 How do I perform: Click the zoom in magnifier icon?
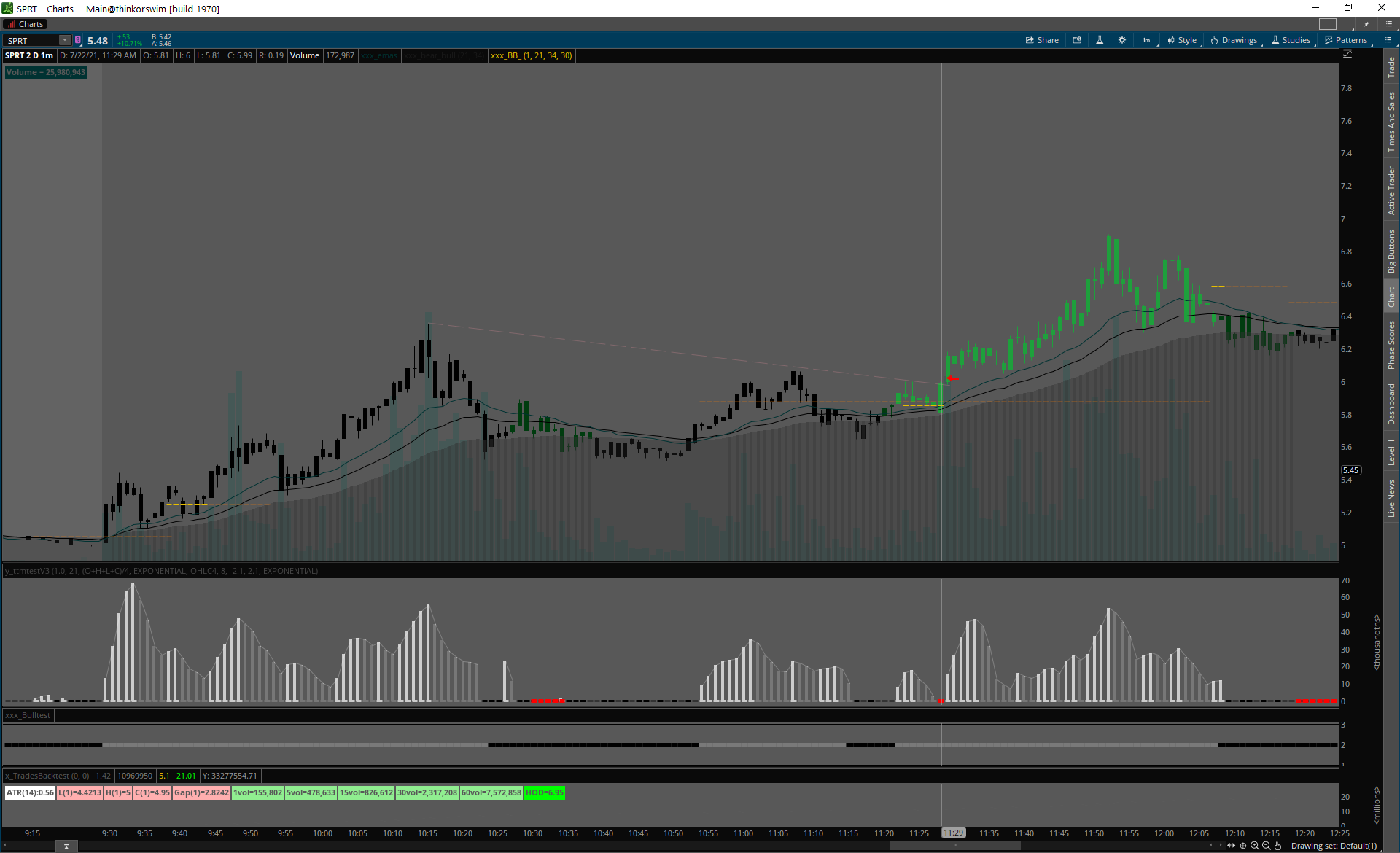pyautogui.click(x=1255, y=846)
